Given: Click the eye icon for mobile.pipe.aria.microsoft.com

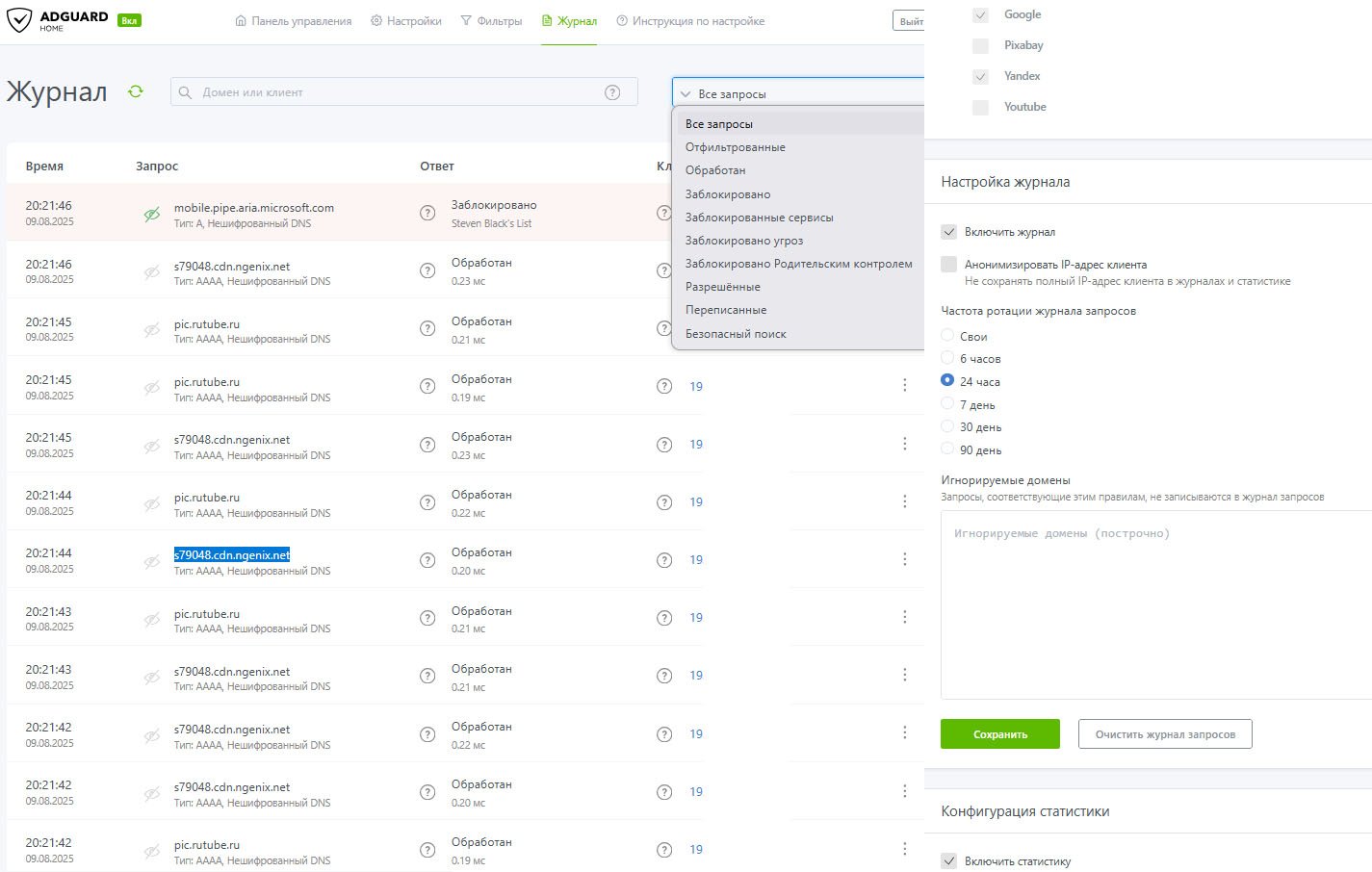Looking at the screenshot, I should click(x=152, y=214).
